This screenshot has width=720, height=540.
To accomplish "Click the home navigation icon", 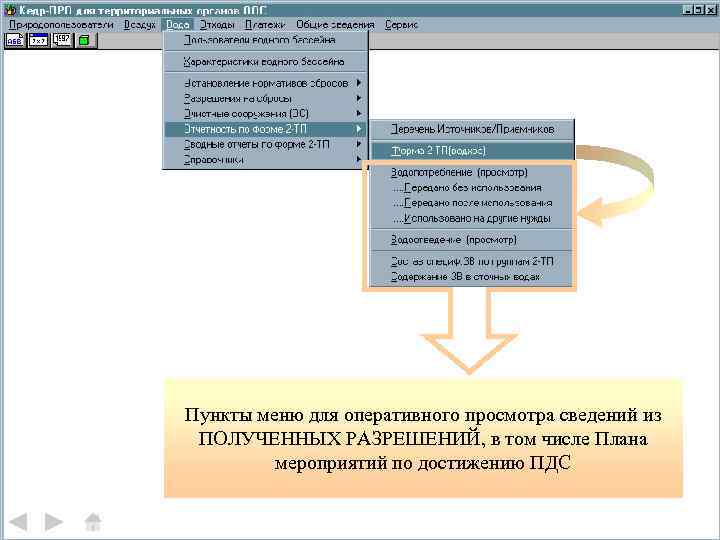I will 93,522.
